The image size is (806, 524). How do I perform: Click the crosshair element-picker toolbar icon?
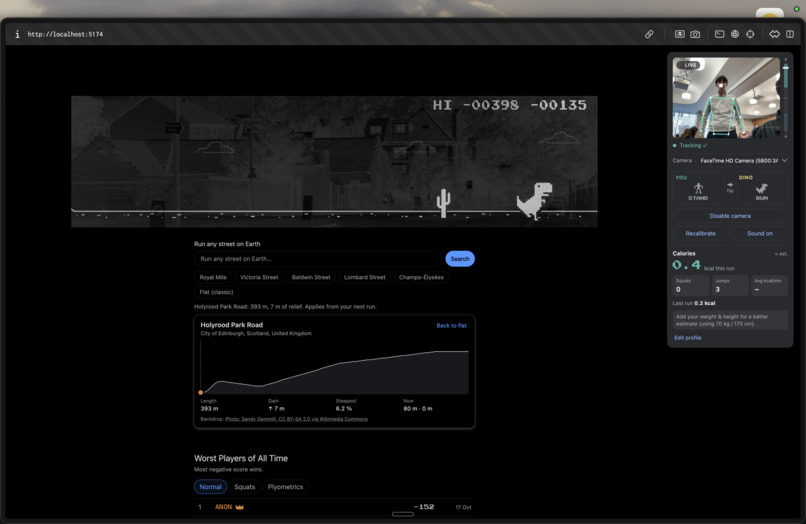coord(750,34)
